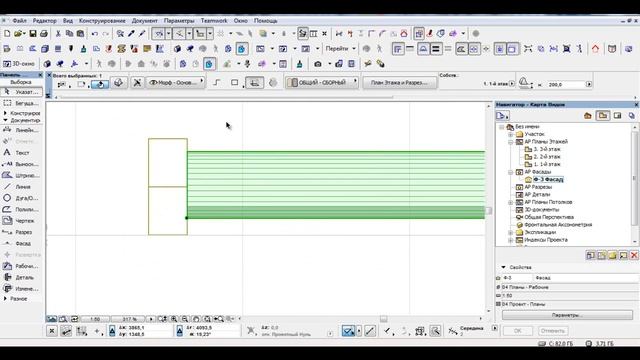Pick up parameters with the eyedropper icon

tap(131, 34)
